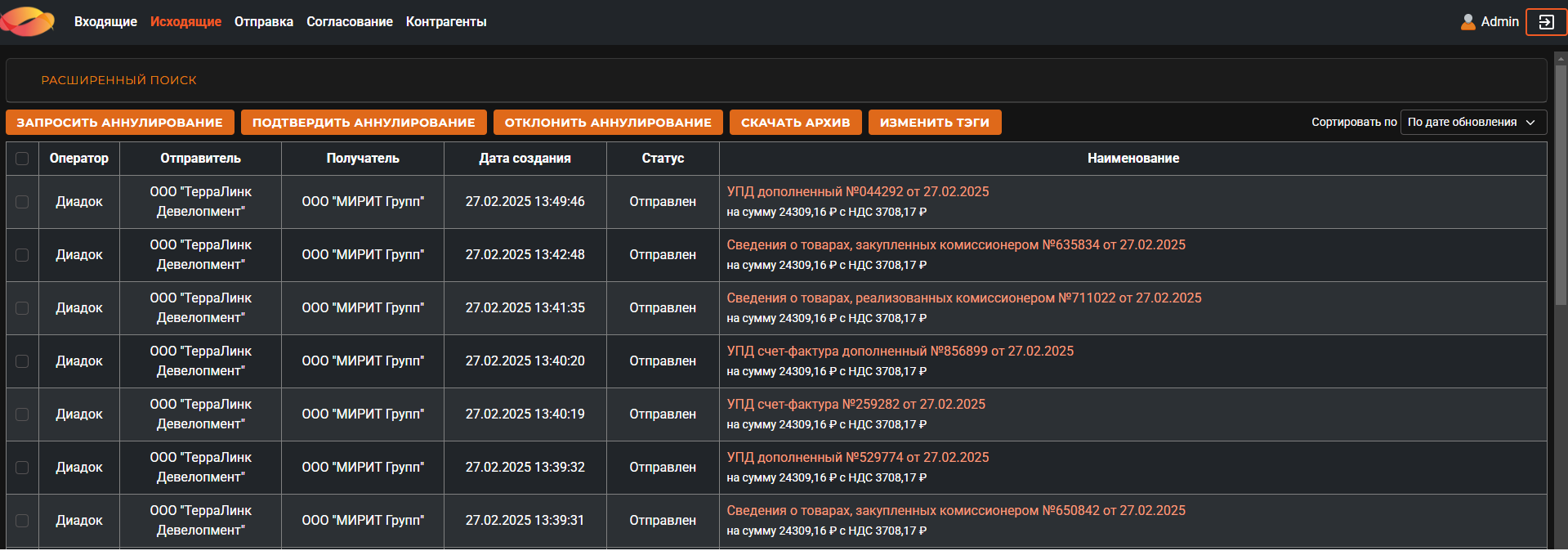Image resolution: width=1568 pixels, height=551 pixels.
Task: Click the Получатель column header
Action: click(x=363, y=159)
